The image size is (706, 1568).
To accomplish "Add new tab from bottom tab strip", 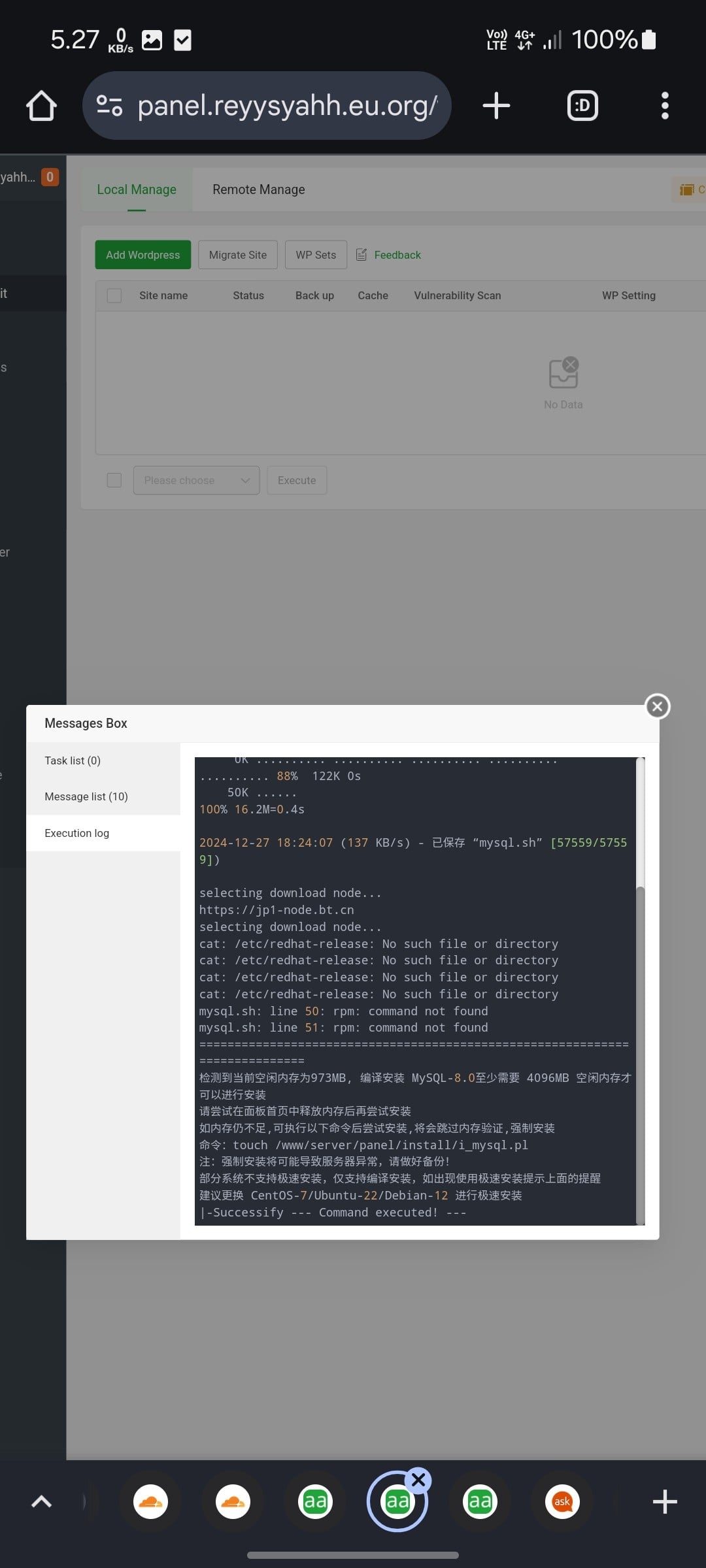I will (x=664, y=1501).
